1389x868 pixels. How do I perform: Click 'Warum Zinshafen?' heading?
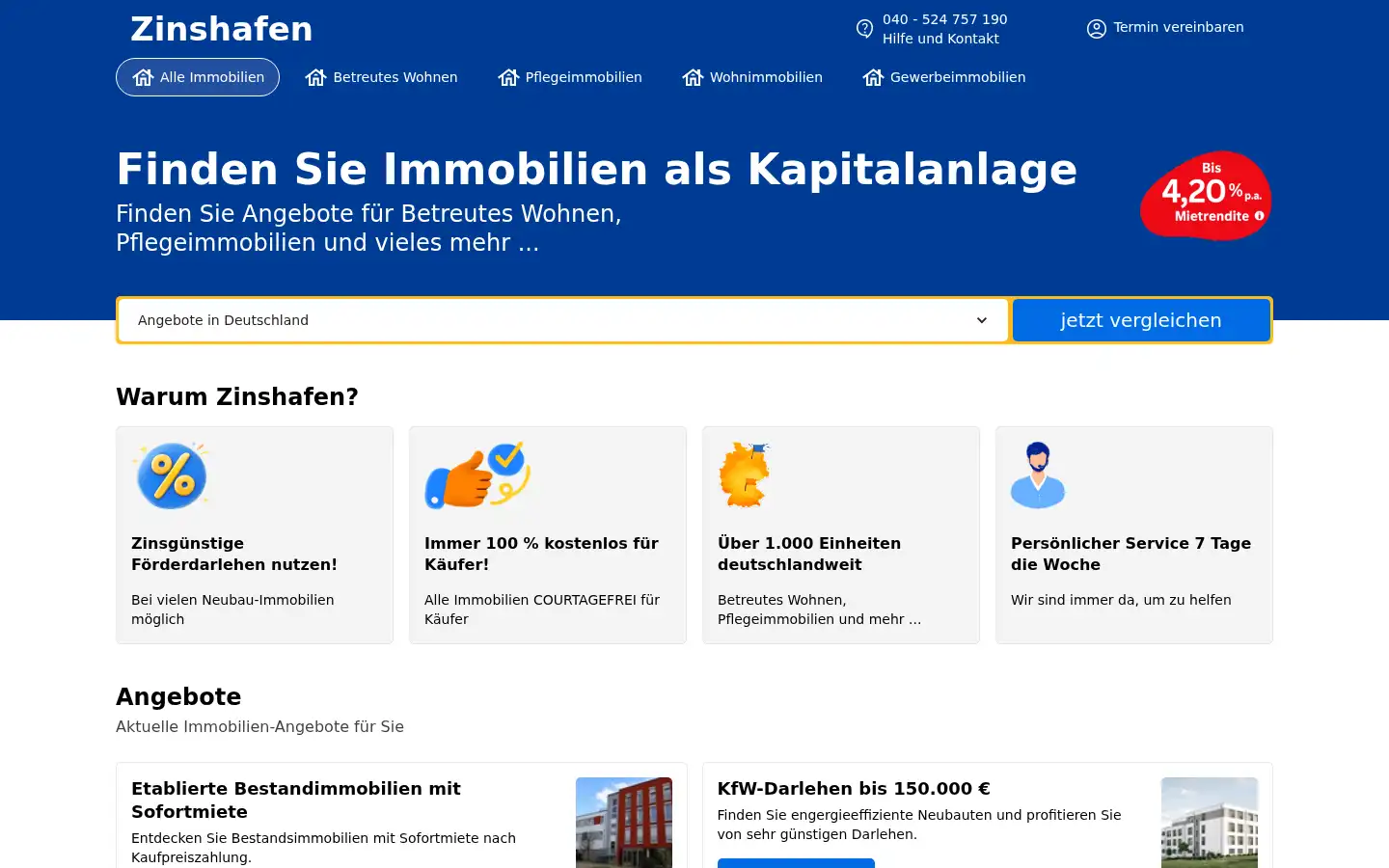point(237,396)
